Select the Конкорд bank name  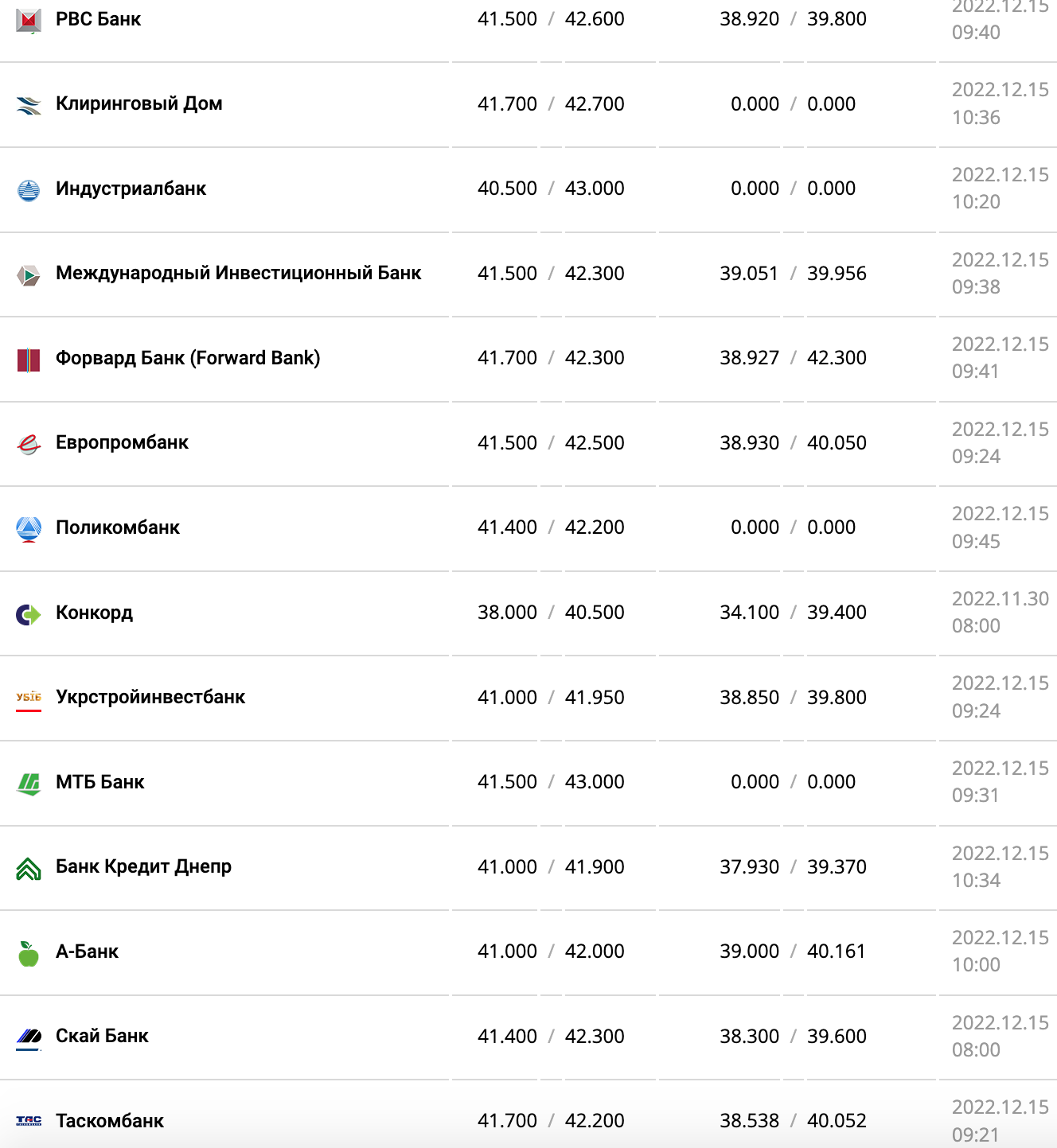[x=94, y=613]
